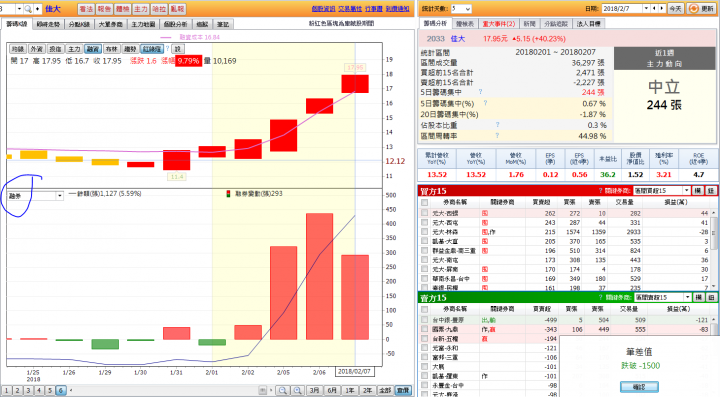Click the 亂報 toolbar button
This screenshot has height=397, width=720.
point(177,9)
